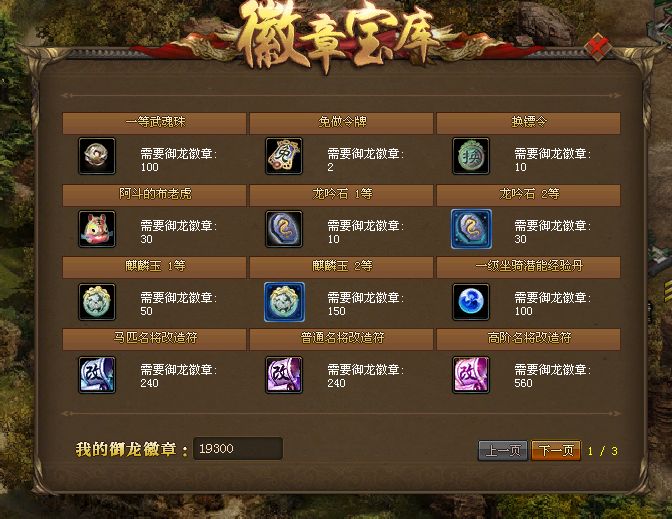Select the 一等武魂珠 pearl icon
672x519 pixels.
97,156
